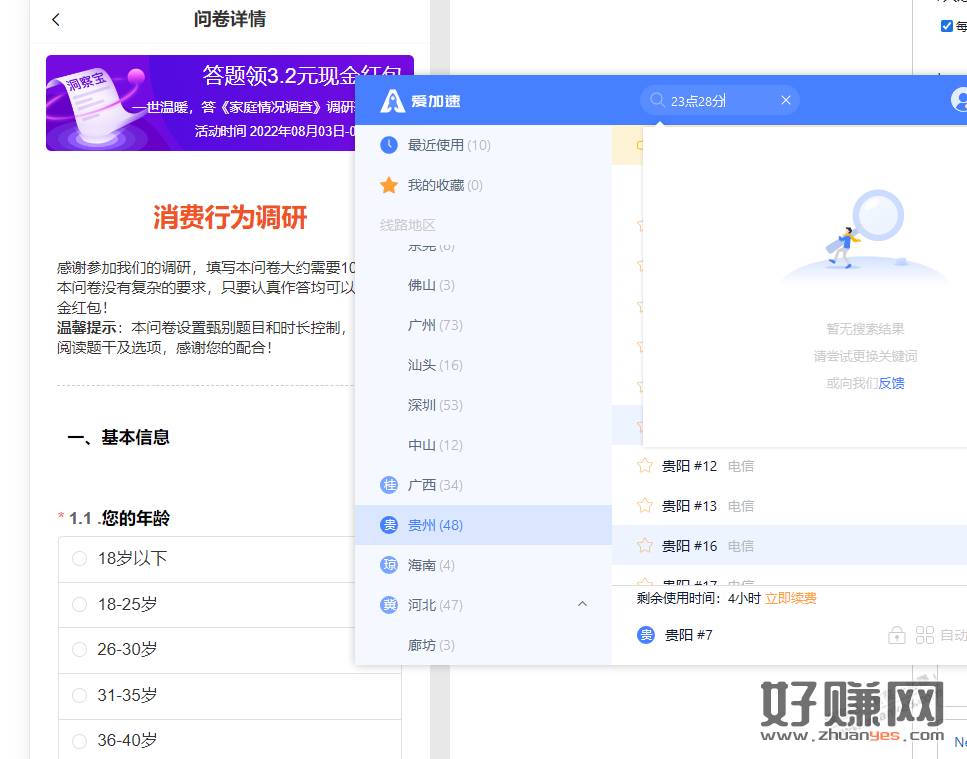Click the star icon beside 我的收藏
Screen dimensions: 967x759
389,185
